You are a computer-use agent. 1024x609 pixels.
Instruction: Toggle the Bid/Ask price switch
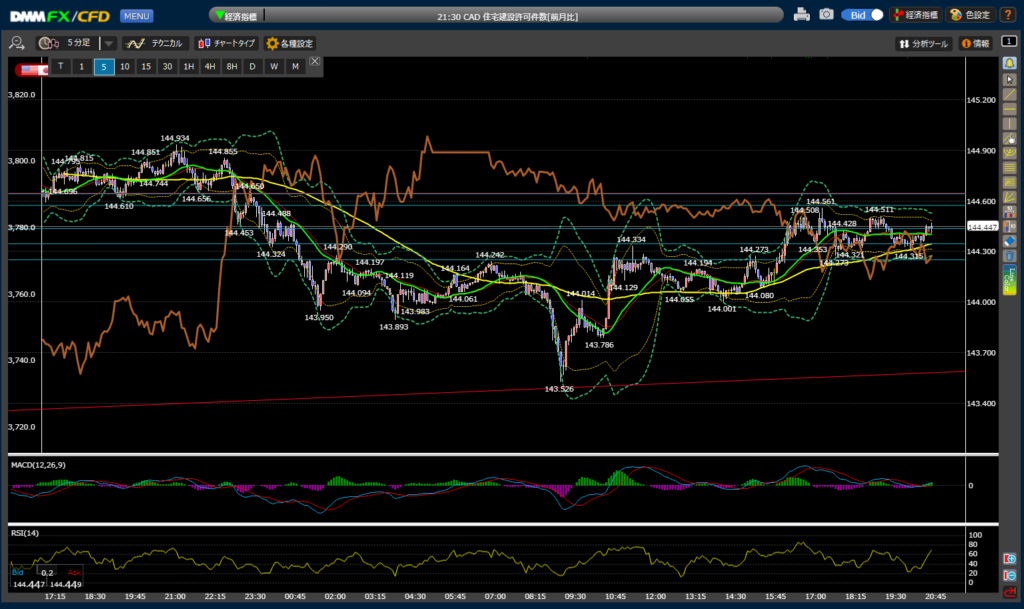[x=862, y=15]
